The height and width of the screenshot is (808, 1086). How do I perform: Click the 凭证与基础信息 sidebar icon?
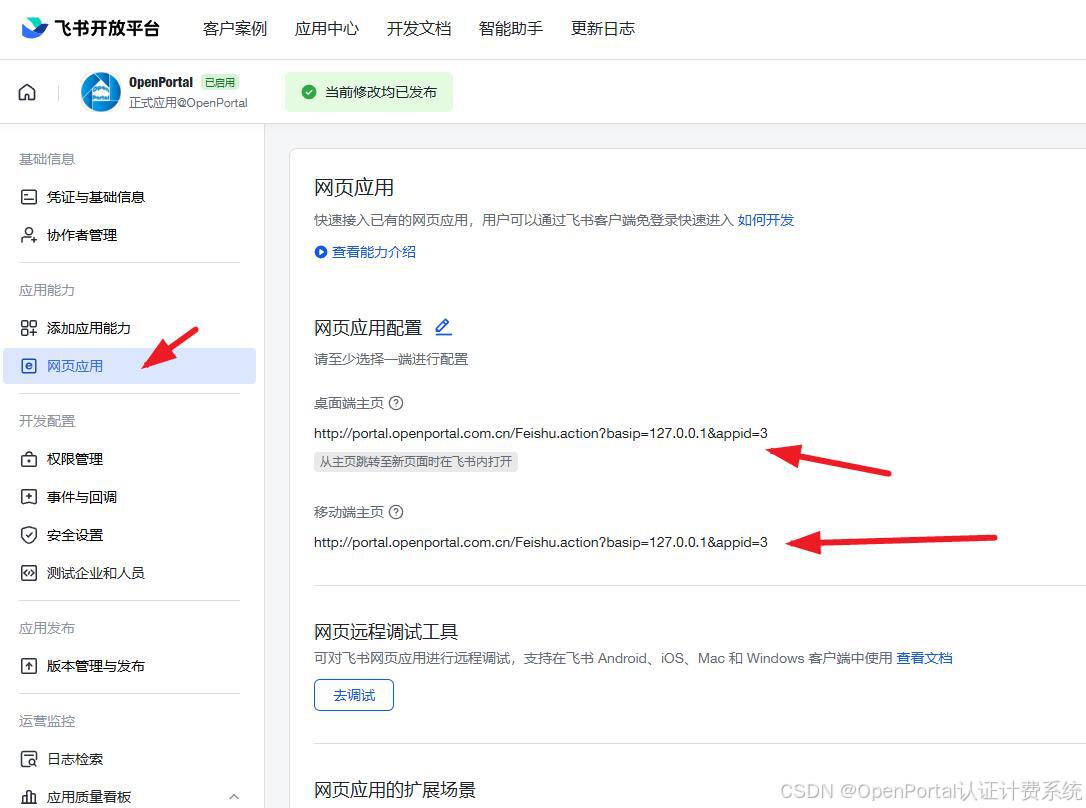tap(29, 197)
